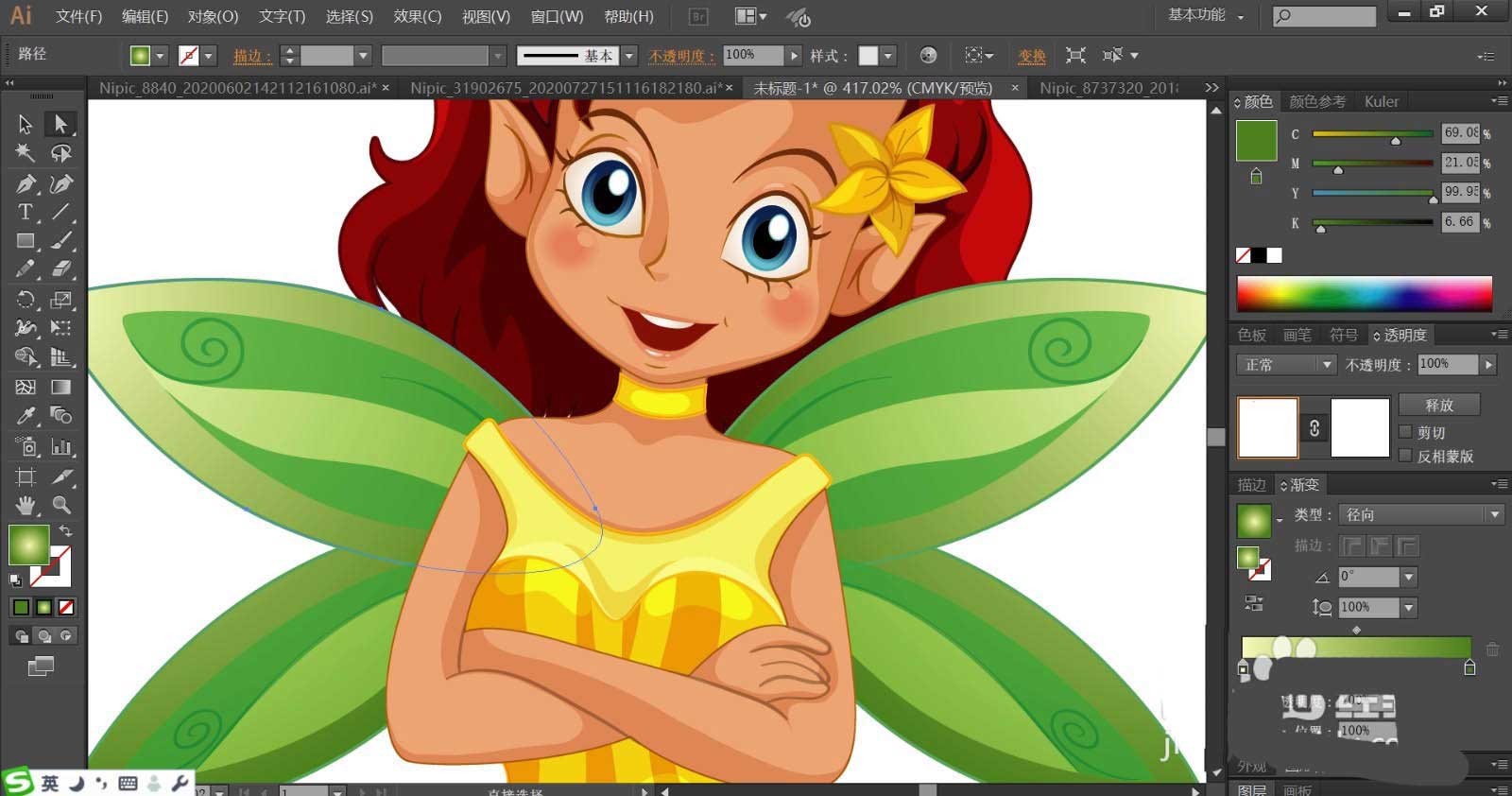
Task: Toggle Draw Behind mode
Action: click(43, 636)
